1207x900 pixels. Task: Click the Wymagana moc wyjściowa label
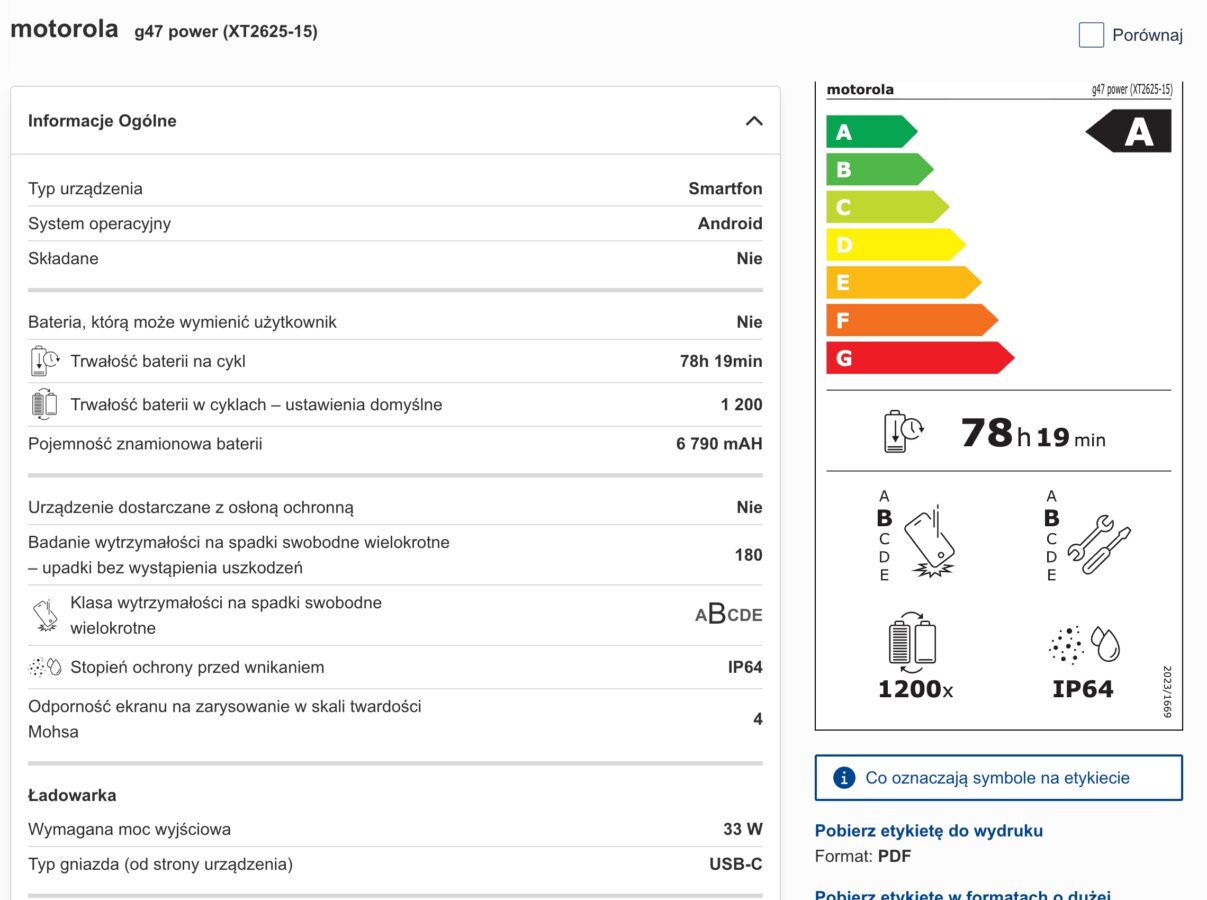point(129,829)
